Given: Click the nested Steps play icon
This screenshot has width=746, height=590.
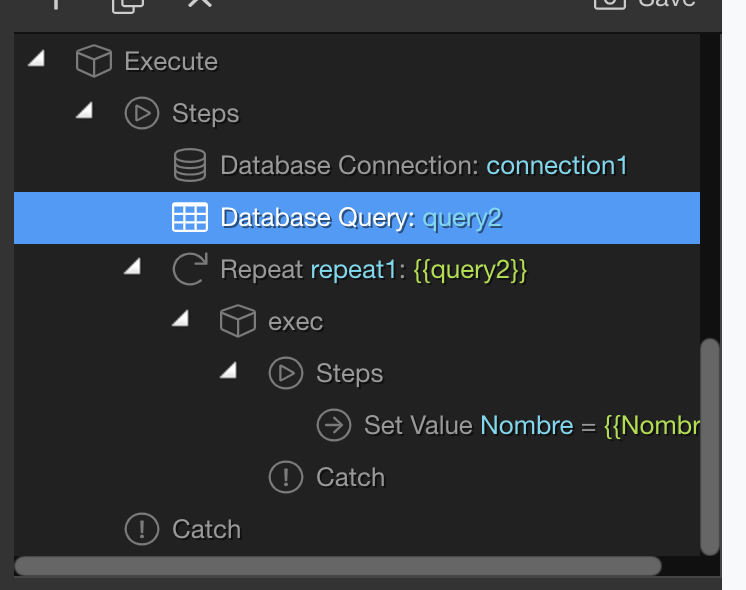Looking at the screenshot, I should tap(286, 373).
